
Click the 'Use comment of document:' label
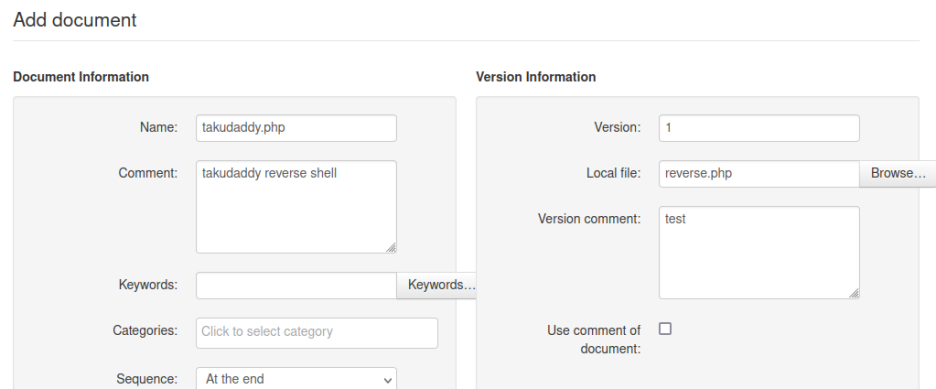click(x=594, y=339)
